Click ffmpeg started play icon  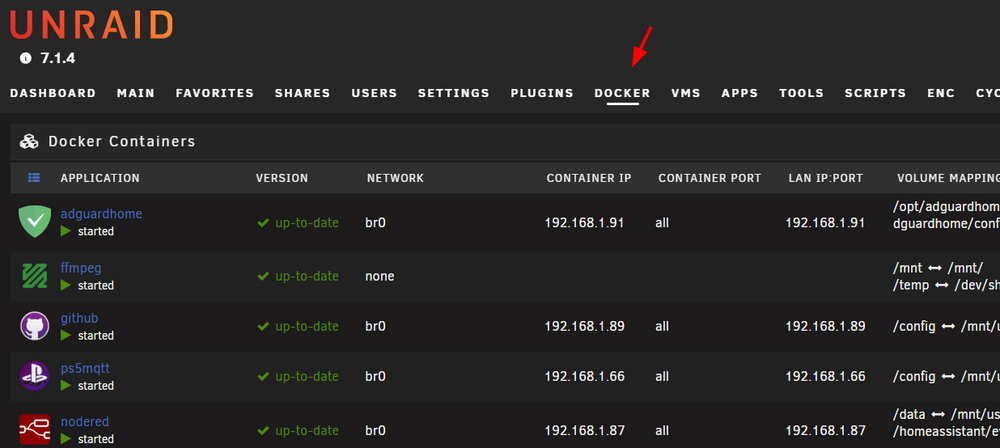click(66, 285)
